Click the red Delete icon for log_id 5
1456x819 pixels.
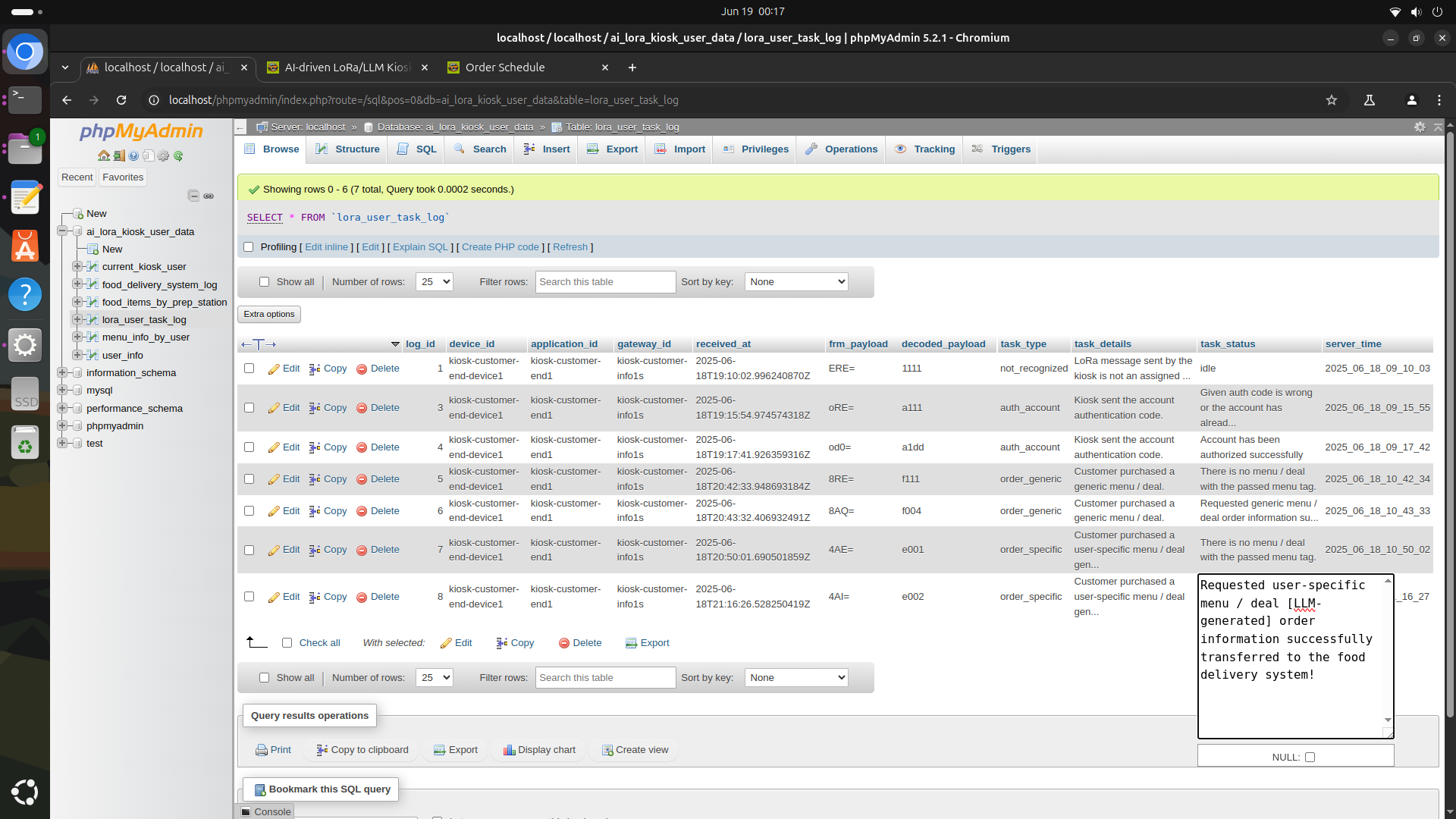tap(362, 479)
